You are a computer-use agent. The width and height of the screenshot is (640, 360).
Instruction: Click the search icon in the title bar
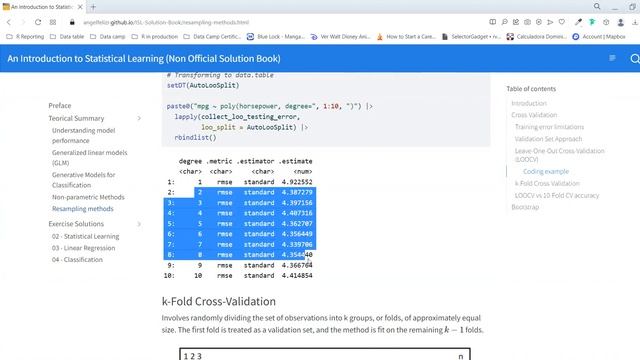[x=597, y=7]
